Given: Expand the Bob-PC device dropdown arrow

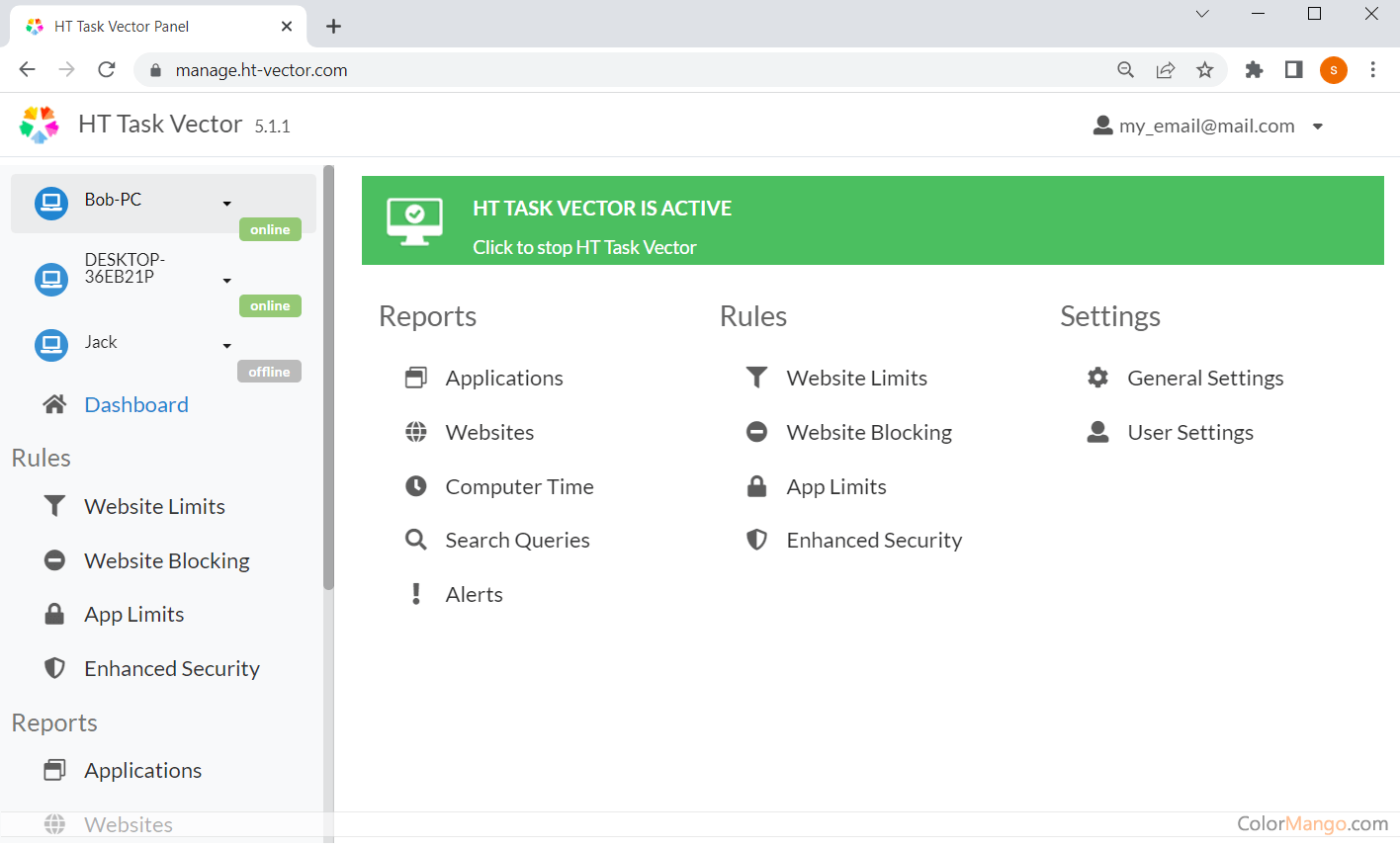Looking at the screenshot, I should tap(226, 204).
